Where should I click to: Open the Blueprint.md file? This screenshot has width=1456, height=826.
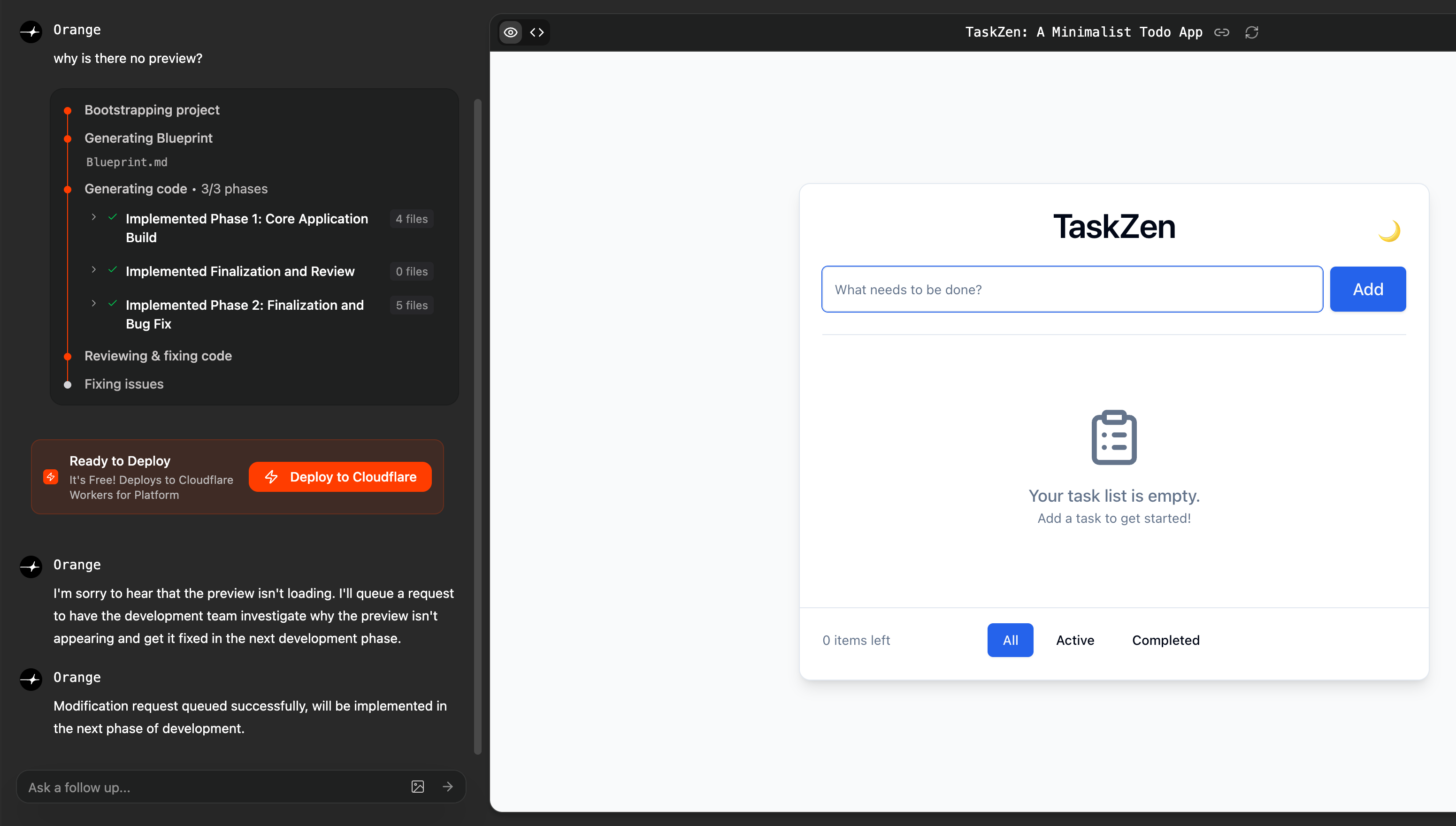click(x=126, y=162)
